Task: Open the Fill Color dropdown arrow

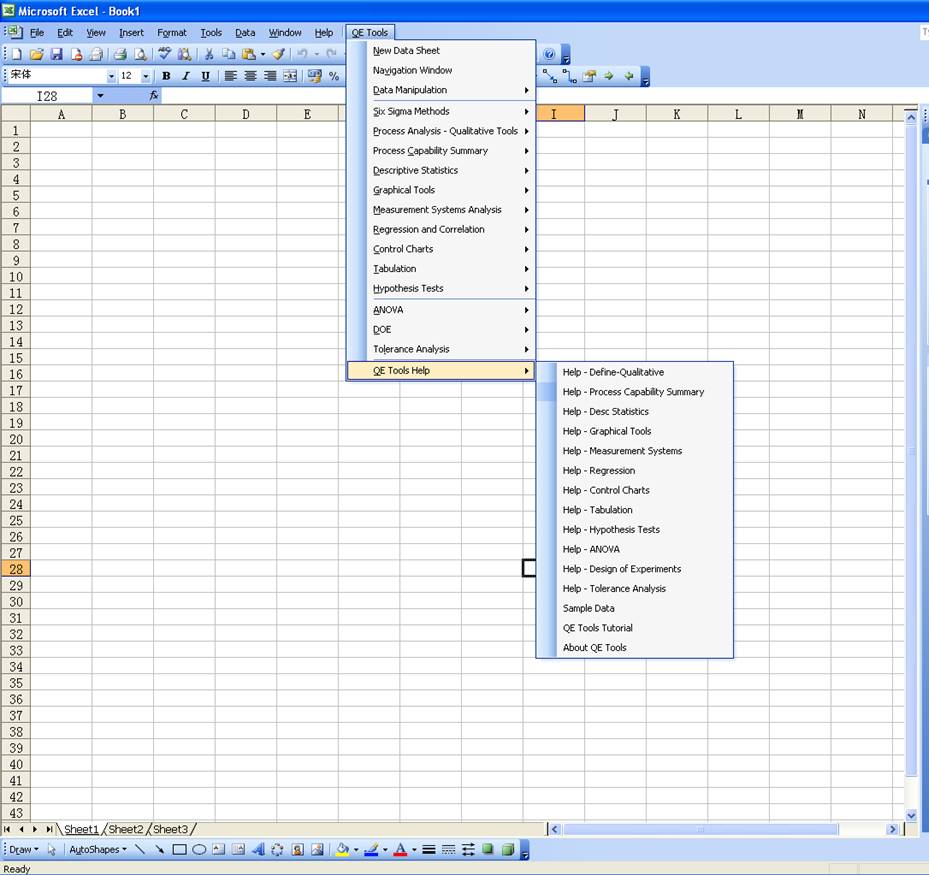Action: point(355,850)
